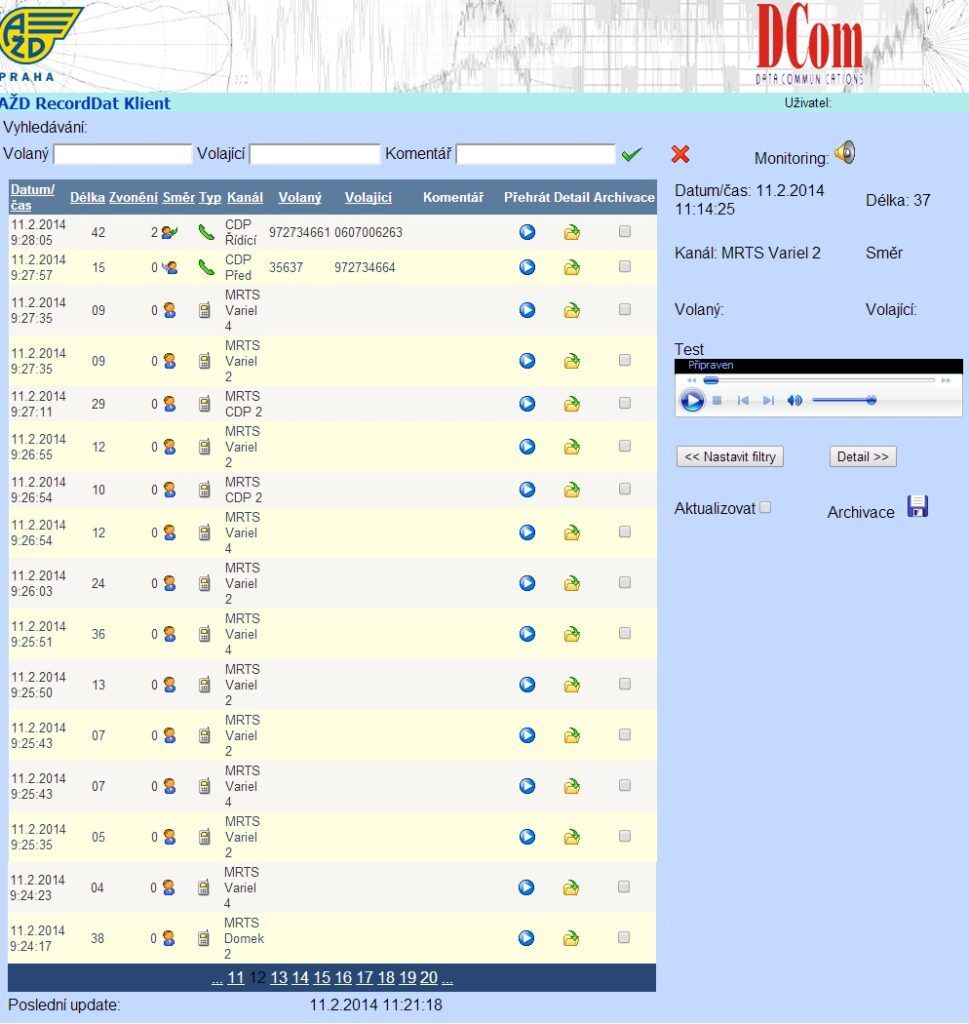Click the green checkmark to confirm search

tap(631, 155)
